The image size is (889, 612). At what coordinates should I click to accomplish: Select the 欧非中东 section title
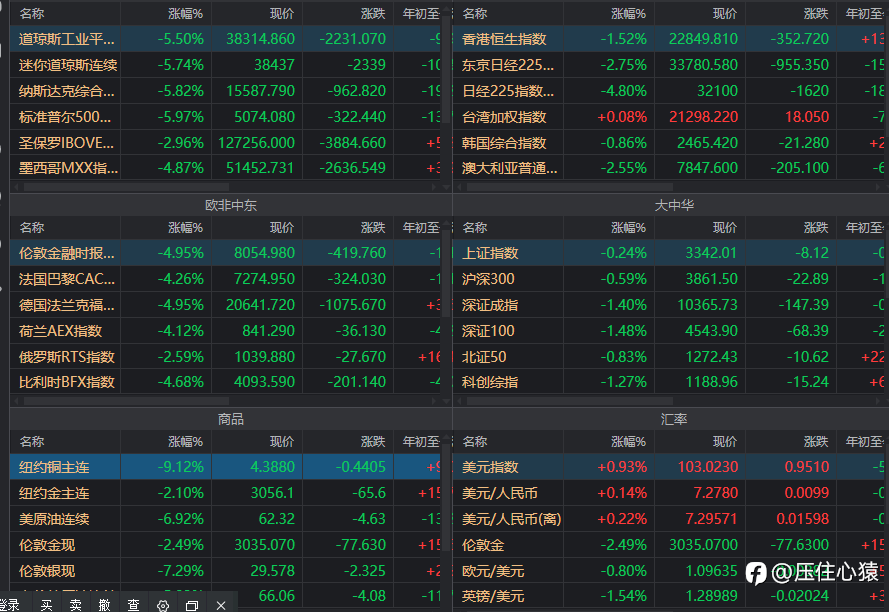point(231,205)
